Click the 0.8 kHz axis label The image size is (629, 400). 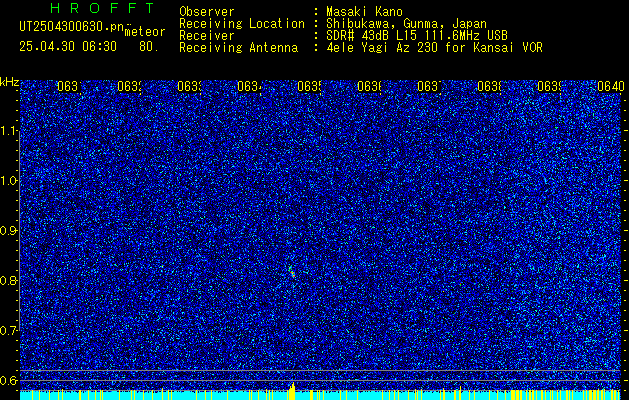pyautogui.click(x=9, y=280)
